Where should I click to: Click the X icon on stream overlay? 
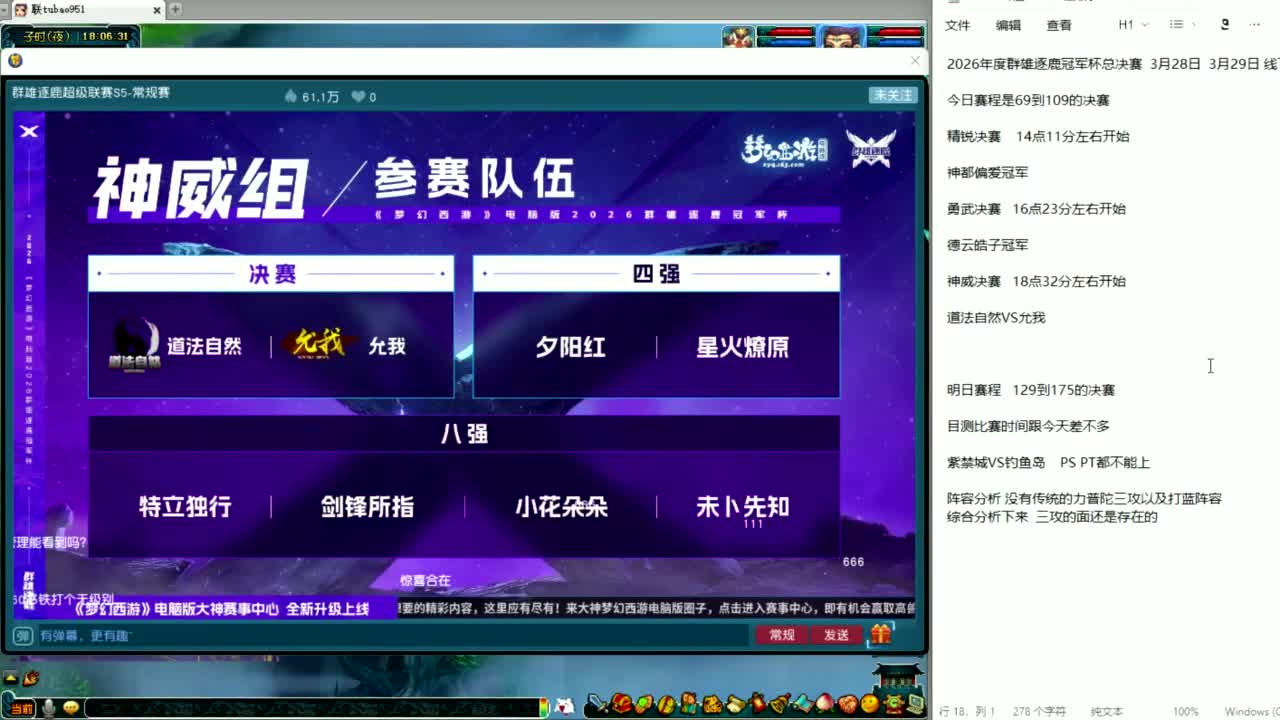point(29,131)
